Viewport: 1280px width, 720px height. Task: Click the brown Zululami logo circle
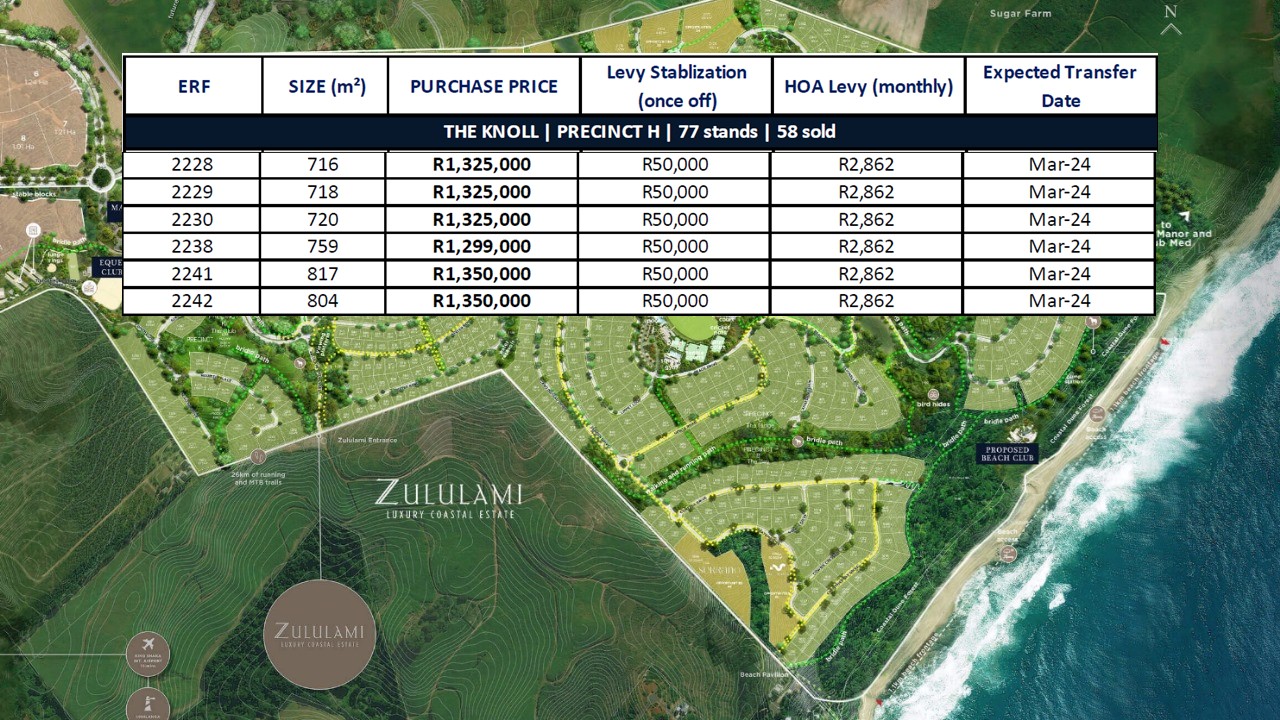point(320,634)
